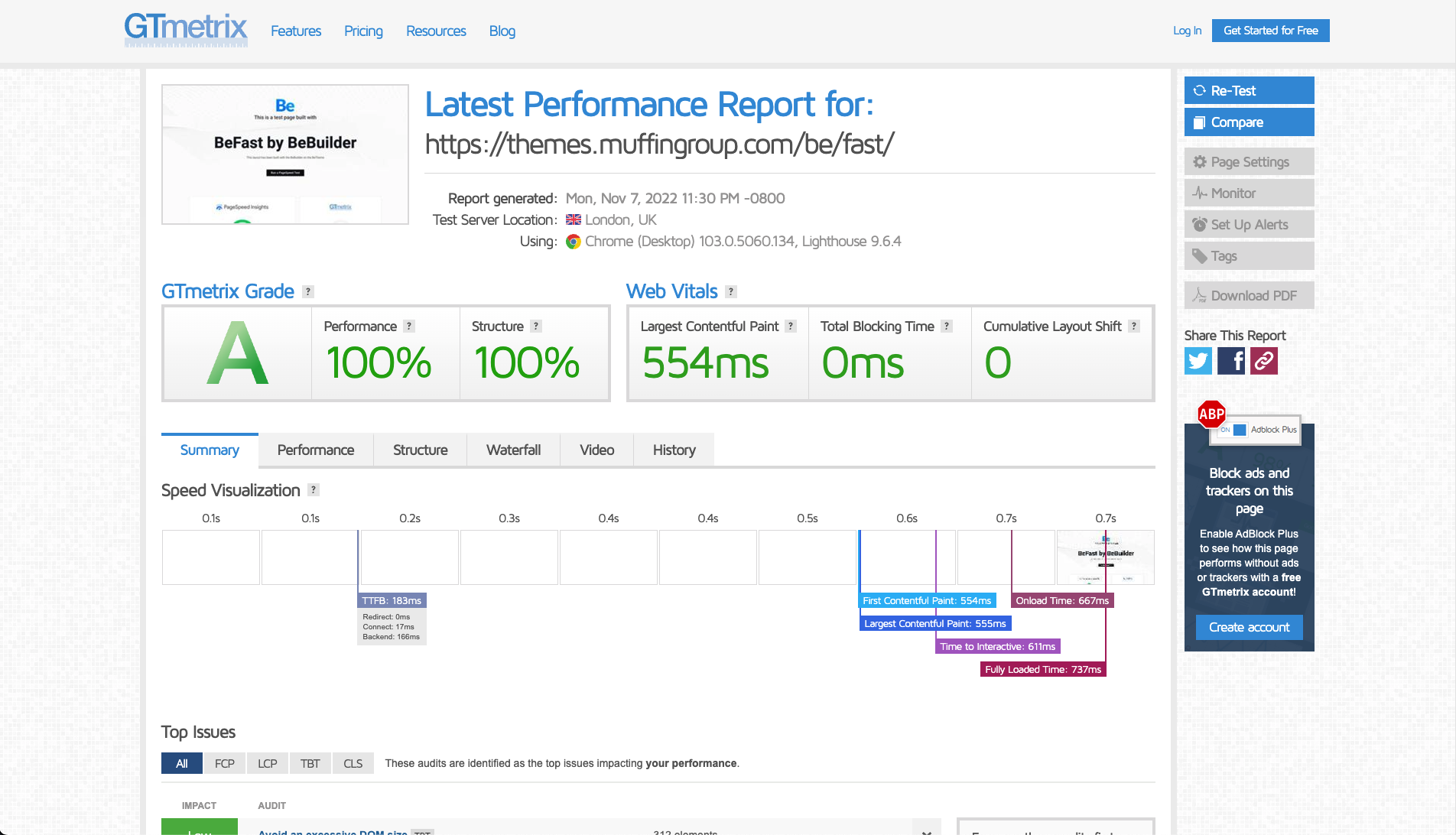Share report on Twitter
Image resolution: width=1456 pixels, height=835 pixels.
(x=1198, y=361)
